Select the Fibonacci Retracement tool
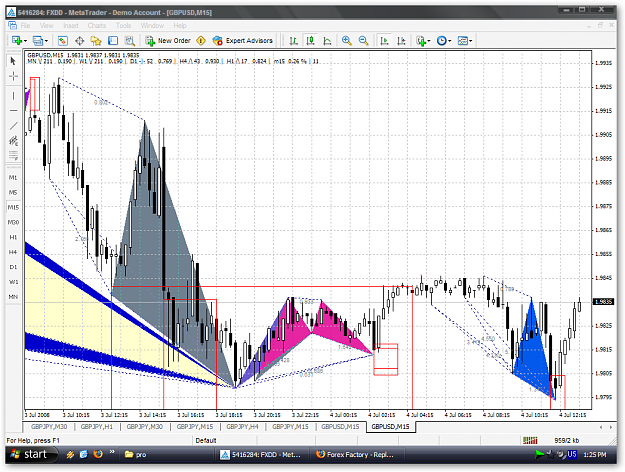The height and width of the screenshot is (472, 625). tap(13, 155)
